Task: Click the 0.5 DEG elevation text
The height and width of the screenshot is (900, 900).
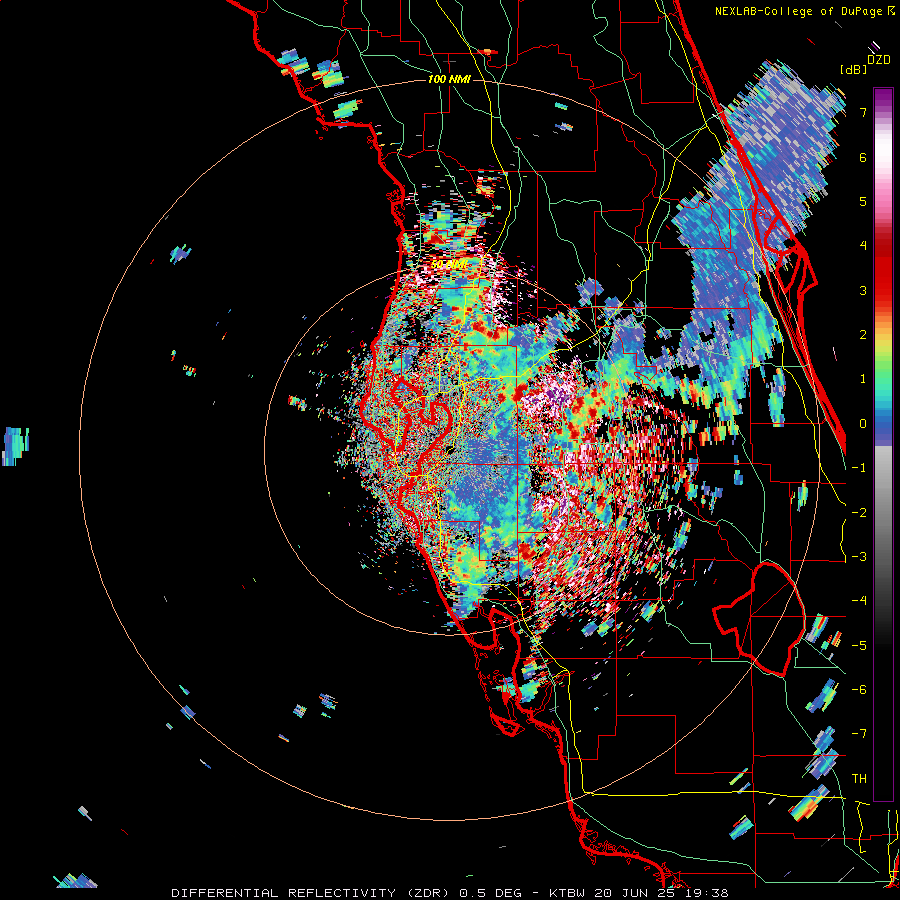Action: click(491, 893)
